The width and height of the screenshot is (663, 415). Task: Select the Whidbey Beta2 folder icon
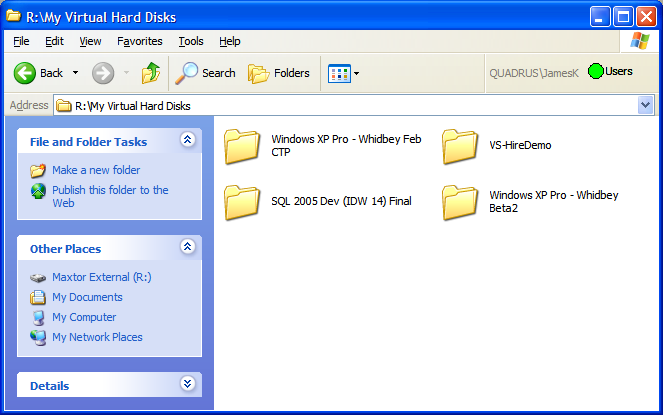460,203
